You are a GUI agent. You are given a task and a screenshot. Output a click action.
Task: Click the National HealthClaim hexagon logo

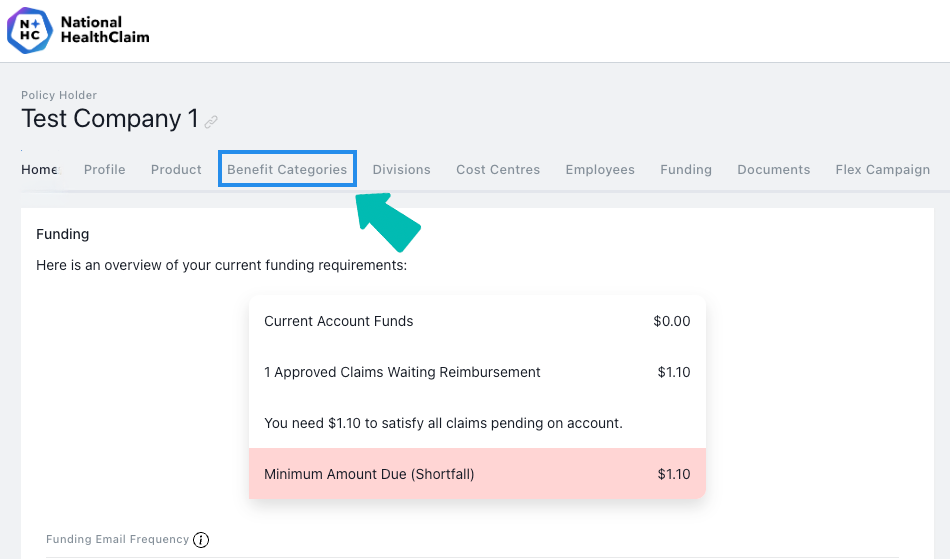coord(30,30)
